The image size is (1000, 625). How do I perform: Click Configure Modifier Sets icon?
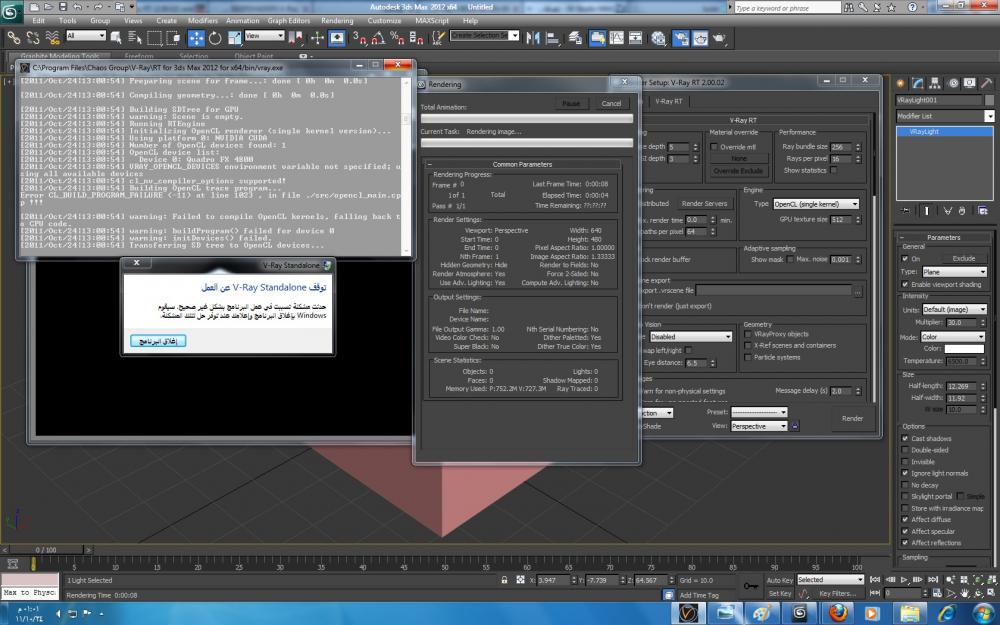pos(983,210)
